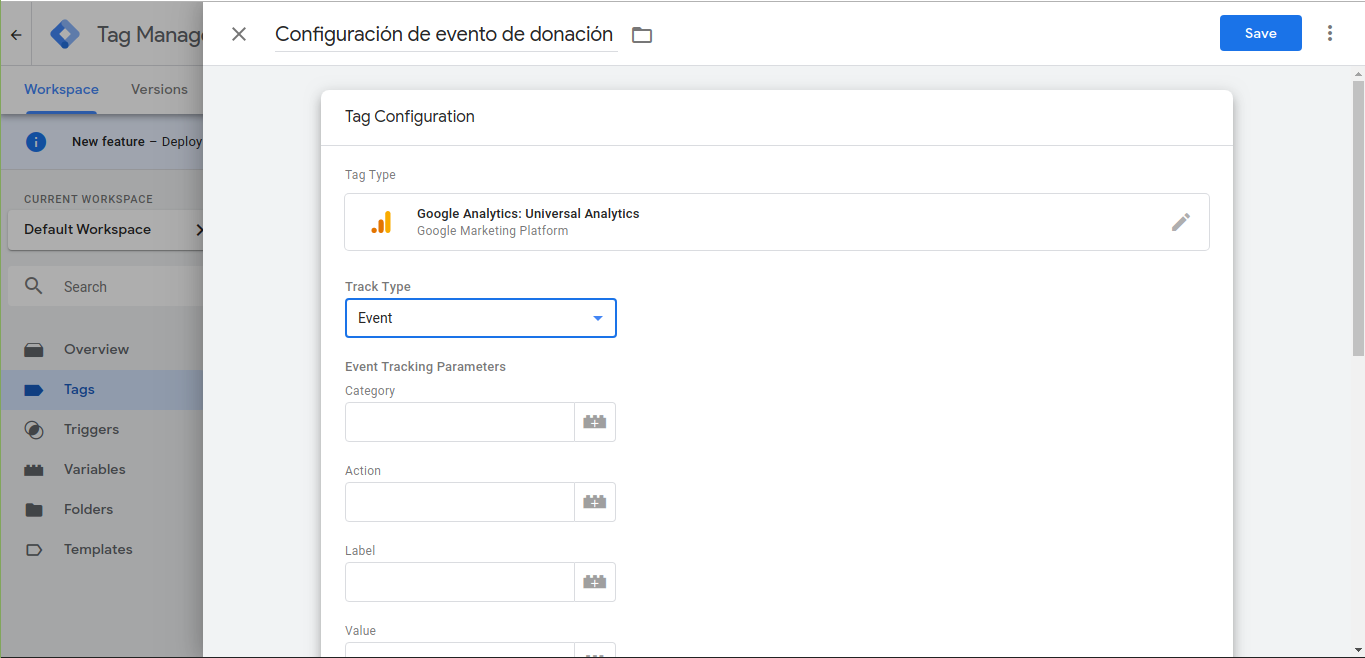The image size is (1365, 658).
Task: Click the pencil icon to edit tag type
Action: (1181, 222)
